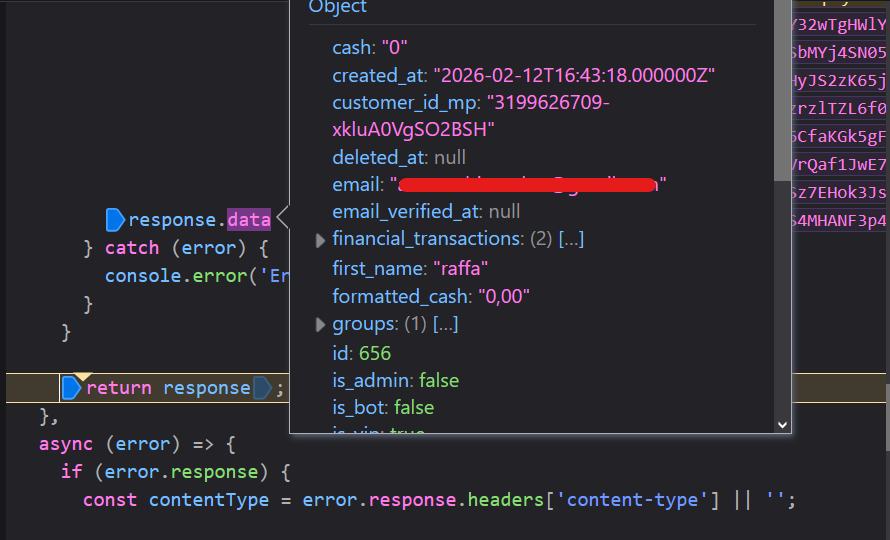Click 'console' in the console.error line
The width and height of the screenshot is (890, 540).
[x=143, y=276]
